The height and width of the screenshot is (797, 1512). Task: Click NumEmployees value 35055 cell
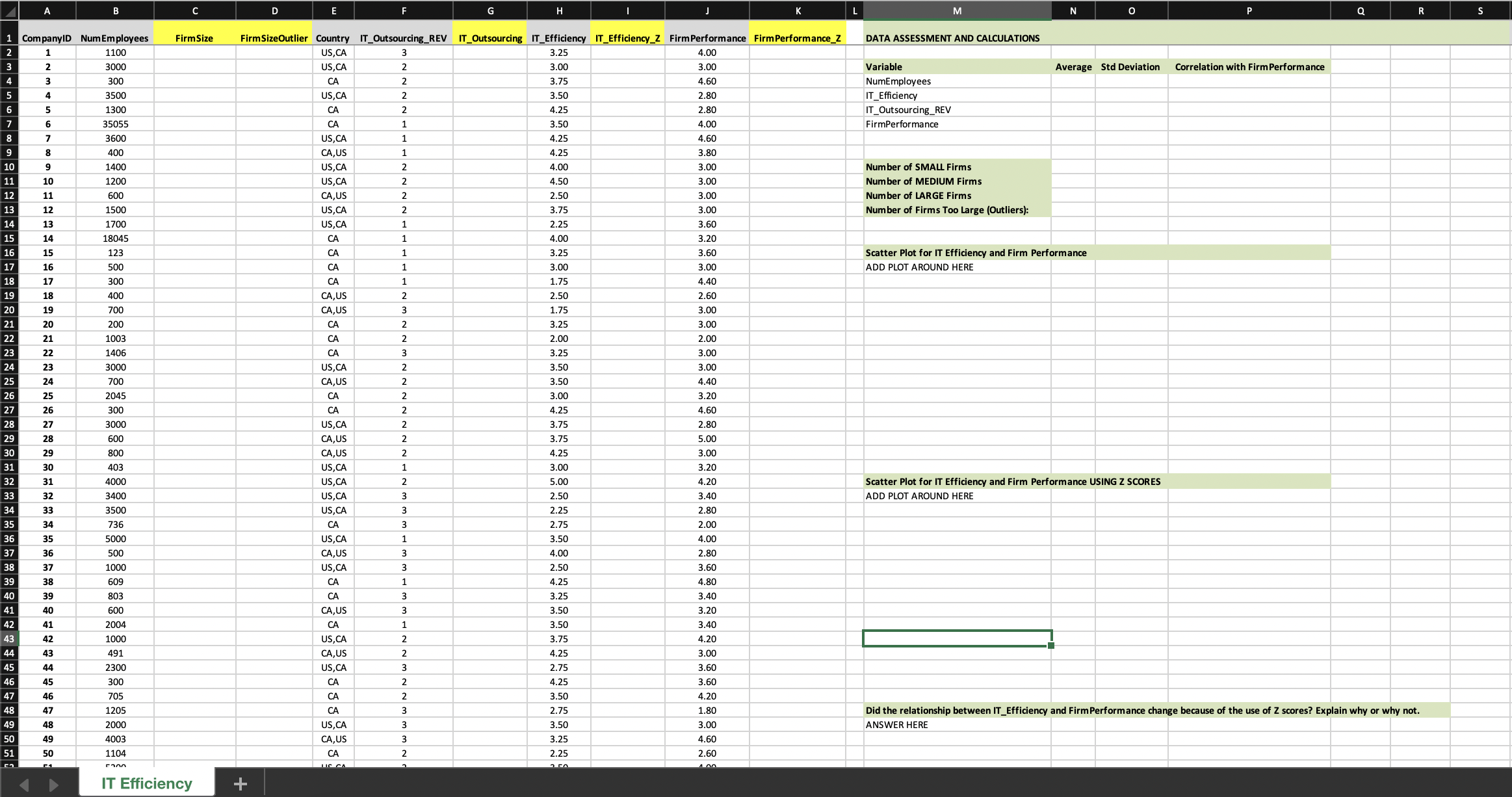(x=115, y=124)
